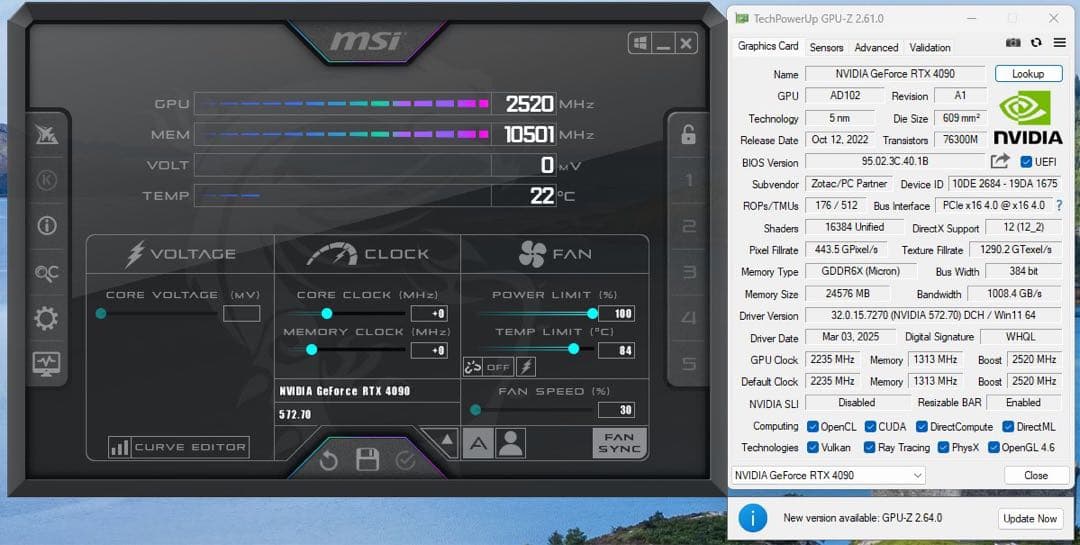Open hardware monitor graph icon
Image resolution: width=1080 pixels, height=545 pixels.
tap(46, 362)
